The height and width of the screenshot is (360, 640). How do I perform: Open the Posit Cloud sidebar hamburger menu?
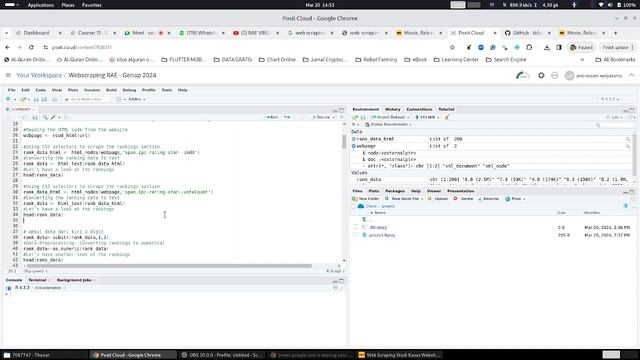point(8,75)
